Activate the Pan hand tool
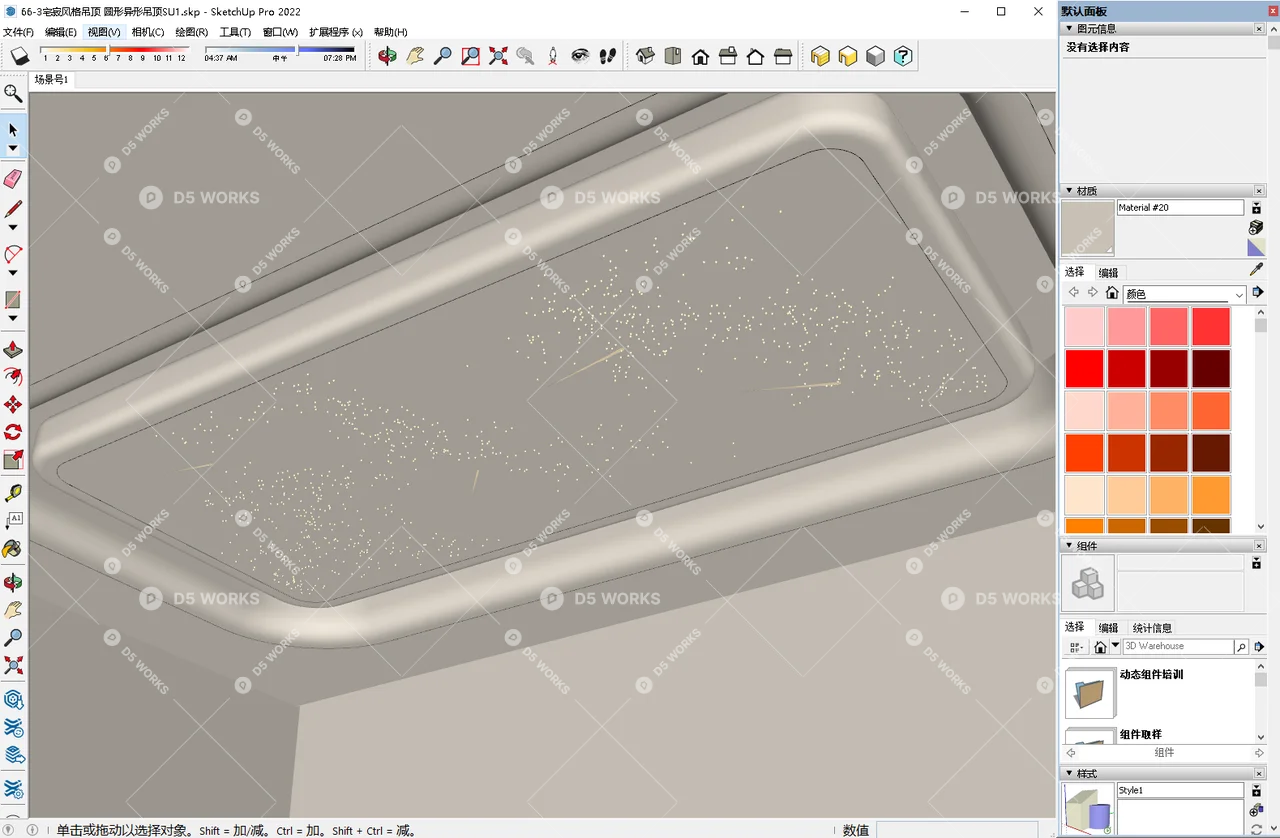The height and width of the screenshot is (838, 1280). [x=13, y=607]
